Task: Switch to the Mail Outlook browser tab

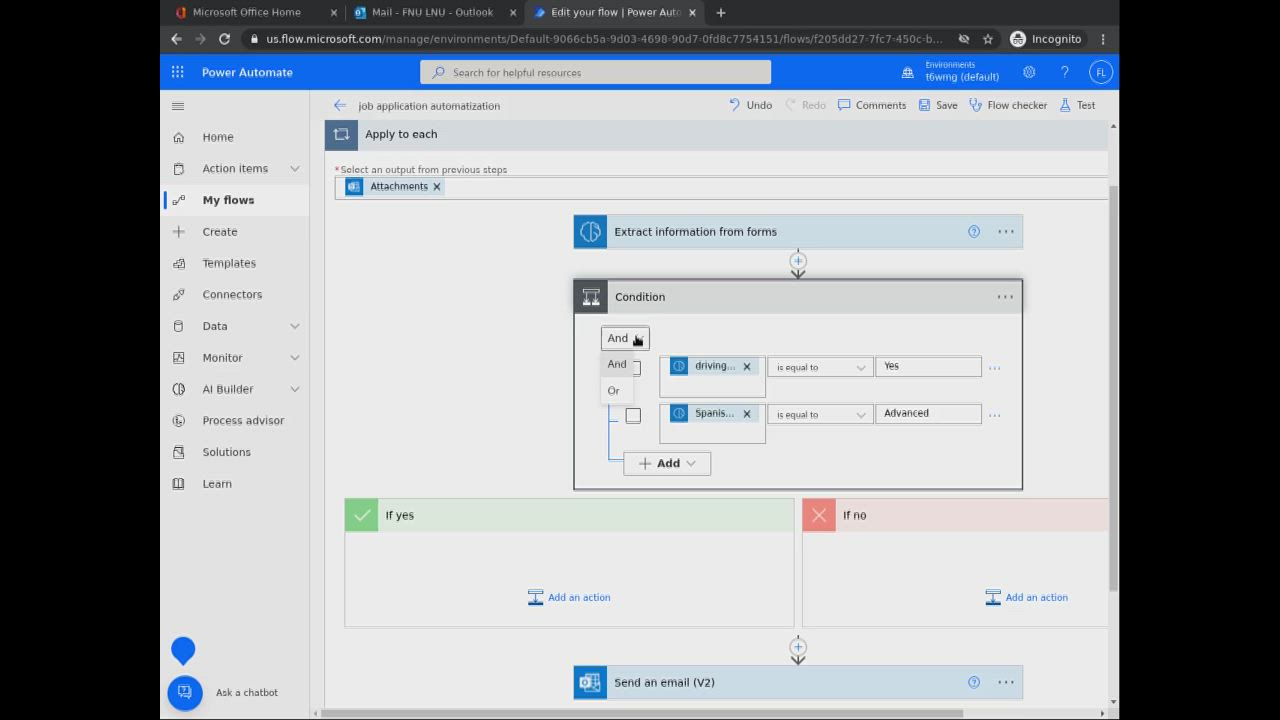Action: click(432, 12)
